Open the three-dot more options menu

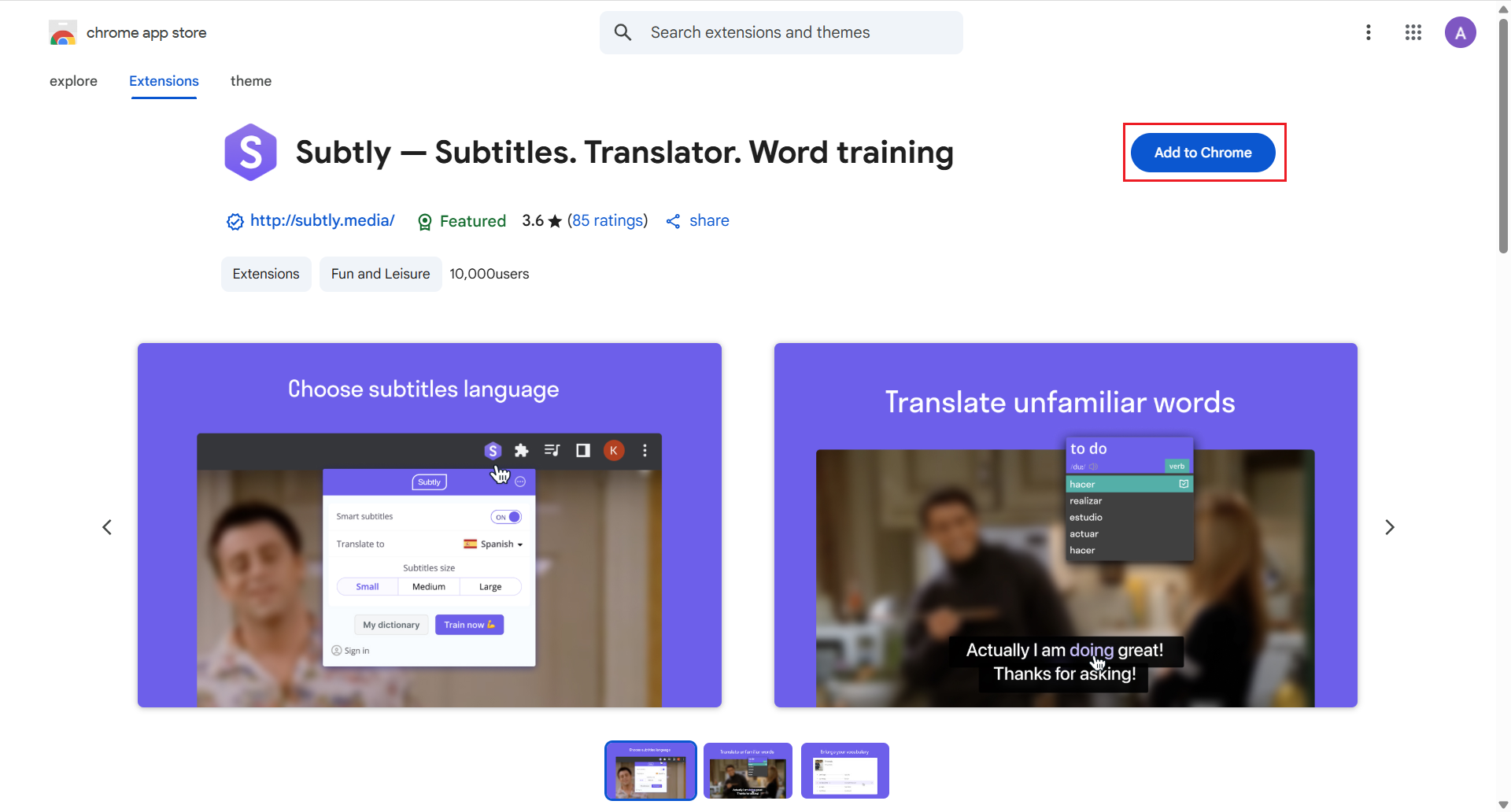pos(1369,32)
